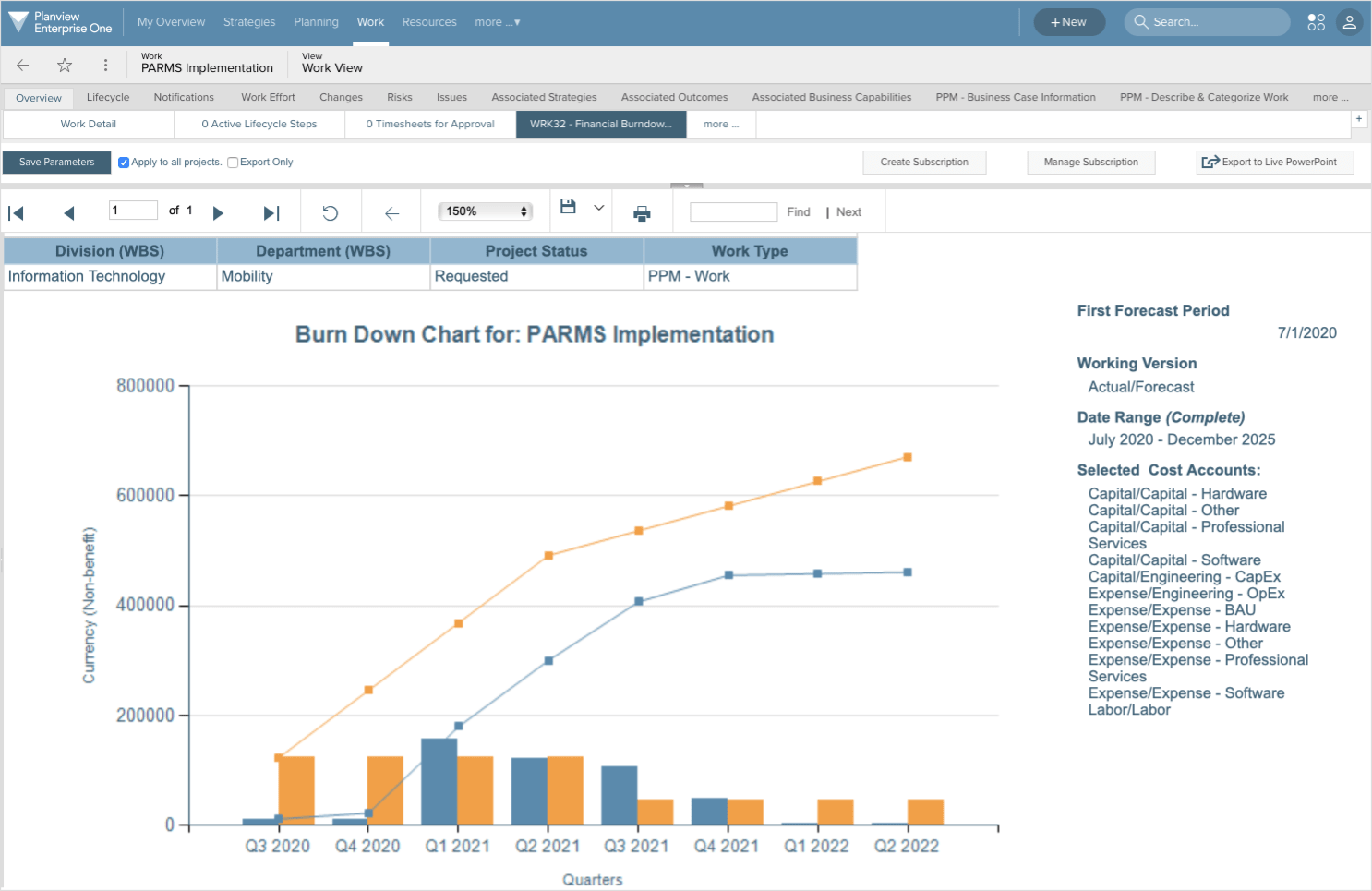Viewport: 1372px width, 891px height.
Task: Go to previous report page
Action: coord(68,213)
